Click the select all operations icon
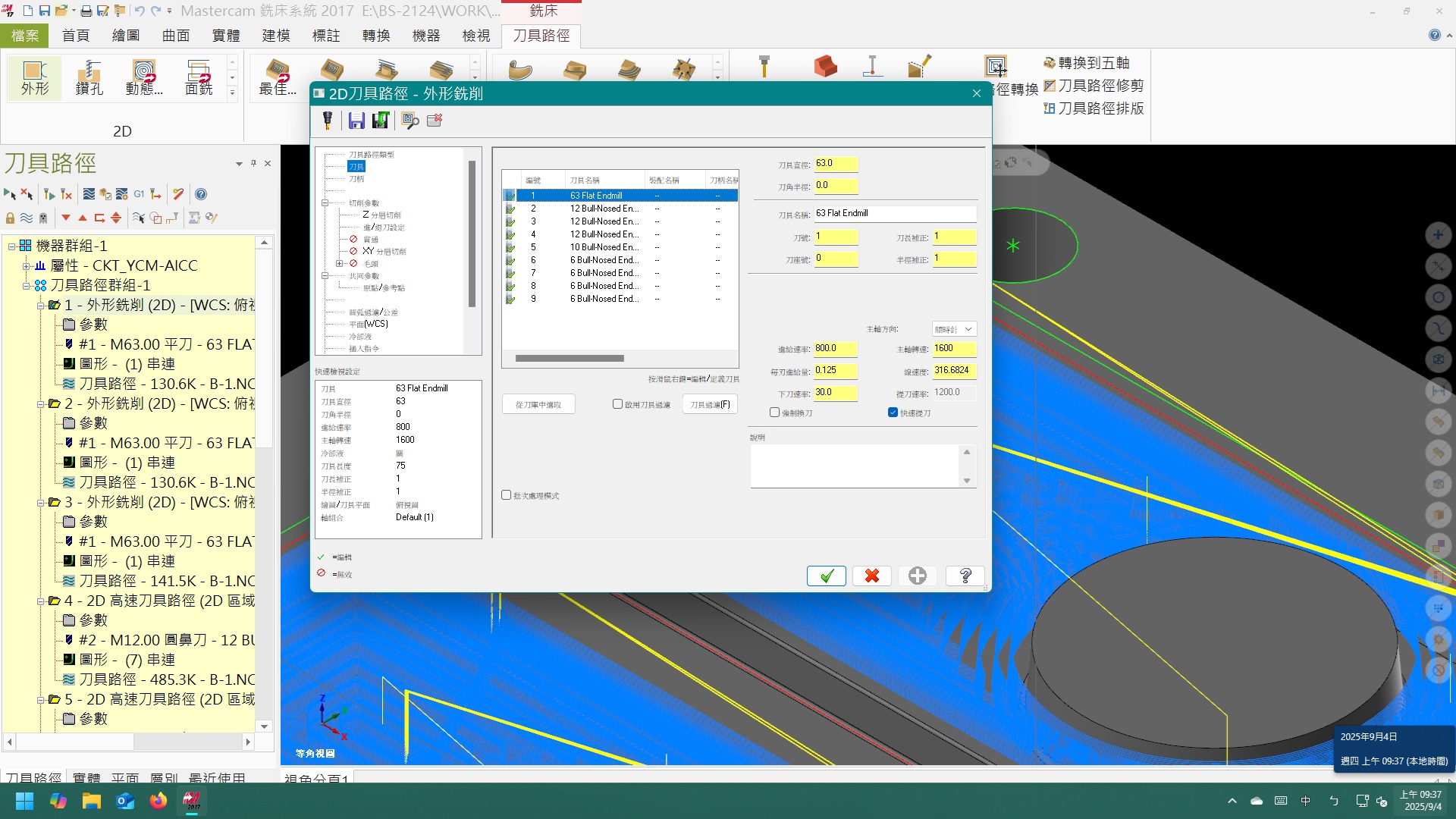Image resolution: width=1456 pixels, height=819 pixels. click(10, 194)
